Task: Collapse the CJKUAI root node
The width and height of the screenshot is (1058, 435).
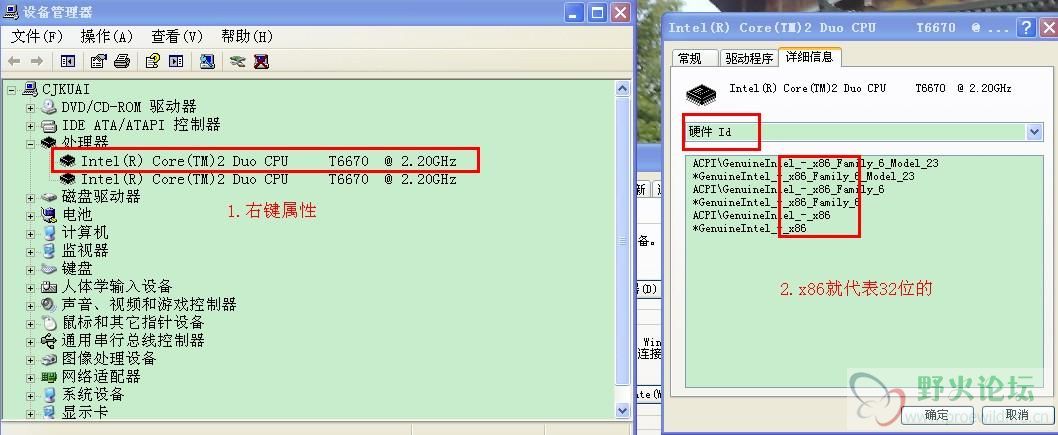Action: coord(11,89)
